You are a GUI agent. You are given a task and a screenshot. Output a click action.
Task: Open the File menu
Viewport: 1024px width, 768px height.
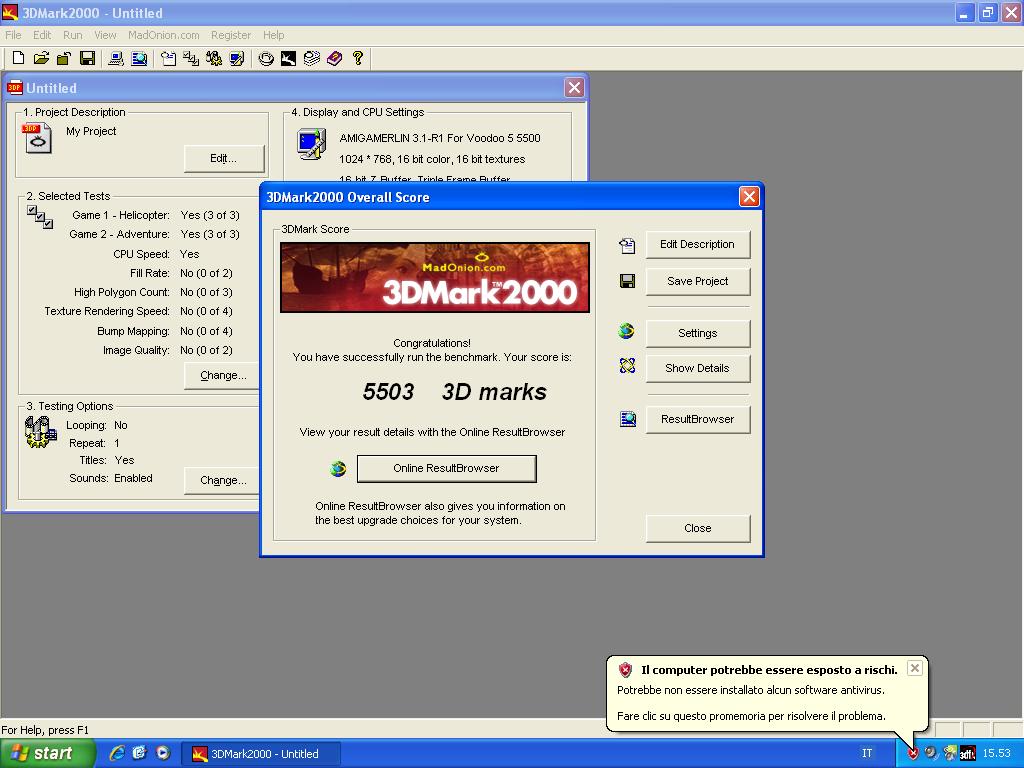13,35
